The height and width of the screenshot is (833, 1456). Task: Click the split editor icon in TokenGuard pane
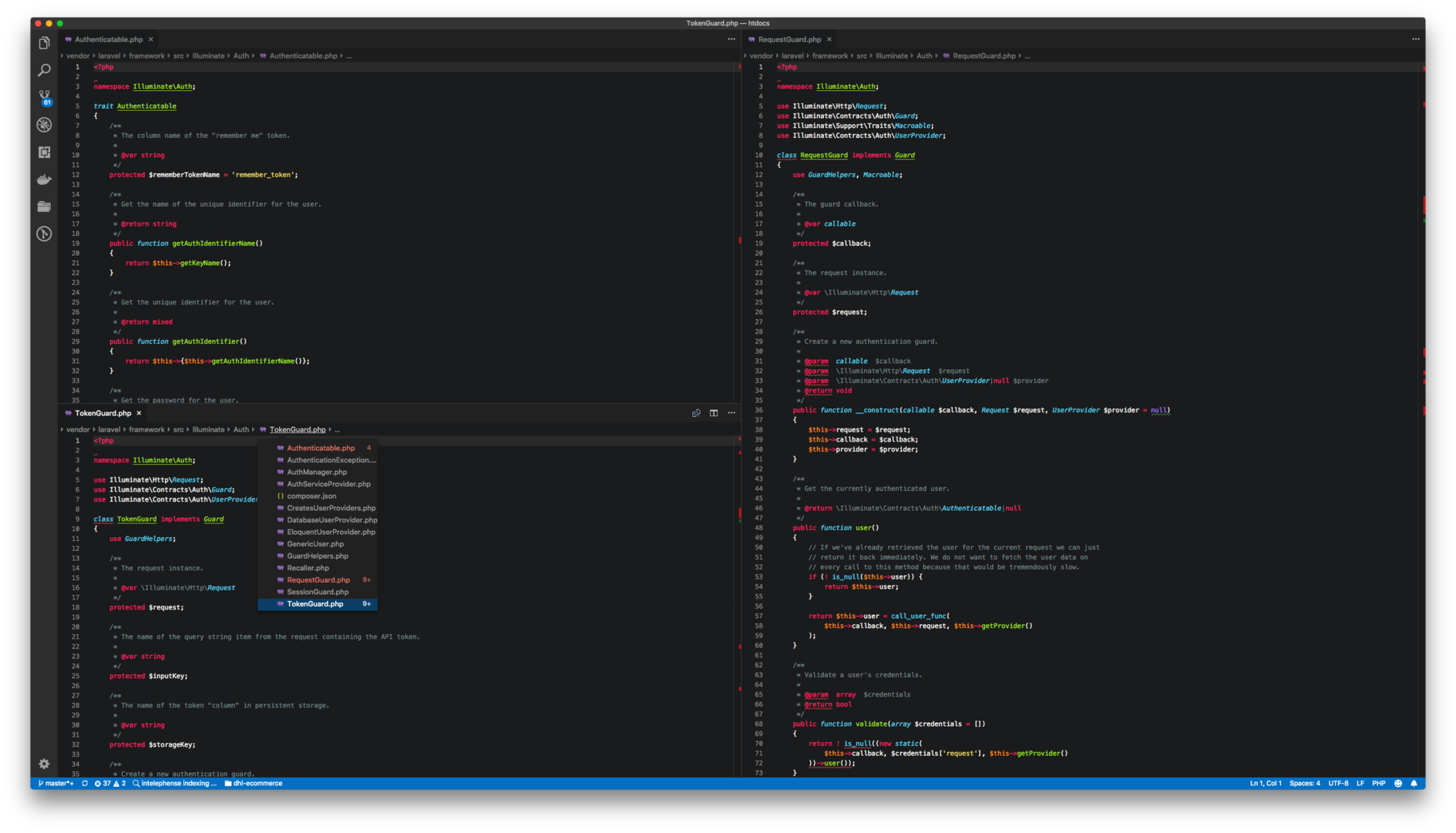coord(714,413)
